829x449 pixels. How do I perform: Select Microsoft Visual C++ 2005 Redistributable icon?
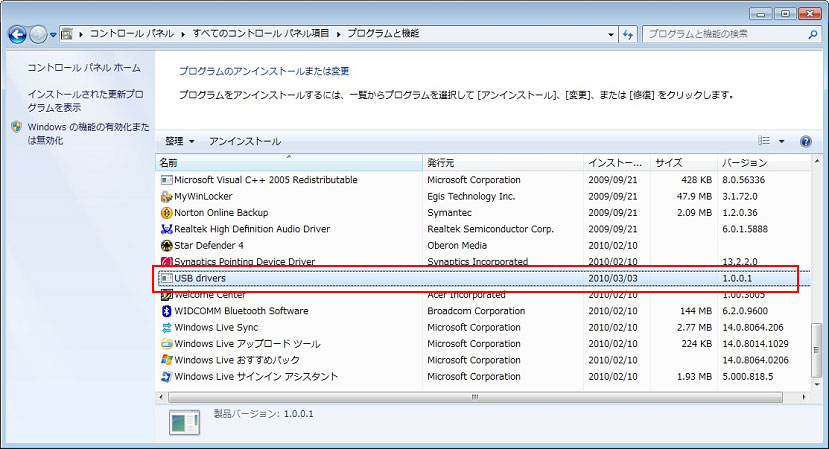pos(167,180)
